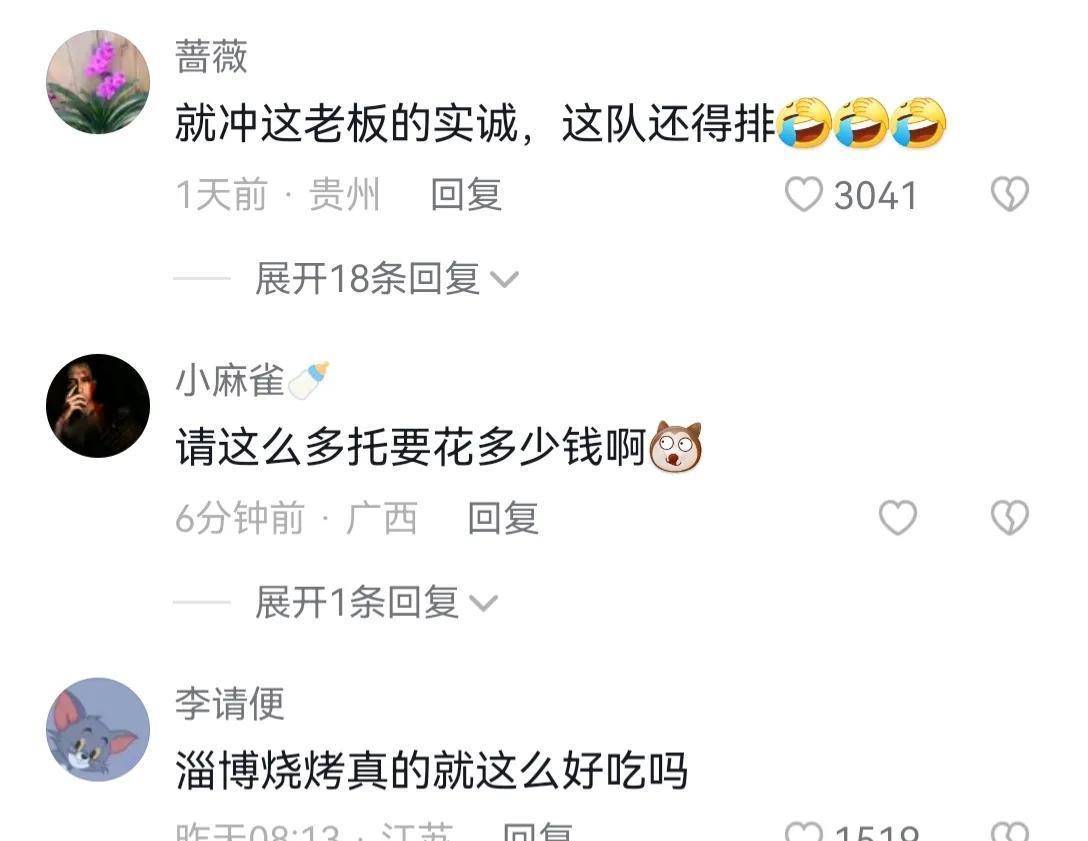Open 李请便's Tom cat avatar
Image resolution: width=1088 pixels, height=841 pixels.
coord(98,729)
